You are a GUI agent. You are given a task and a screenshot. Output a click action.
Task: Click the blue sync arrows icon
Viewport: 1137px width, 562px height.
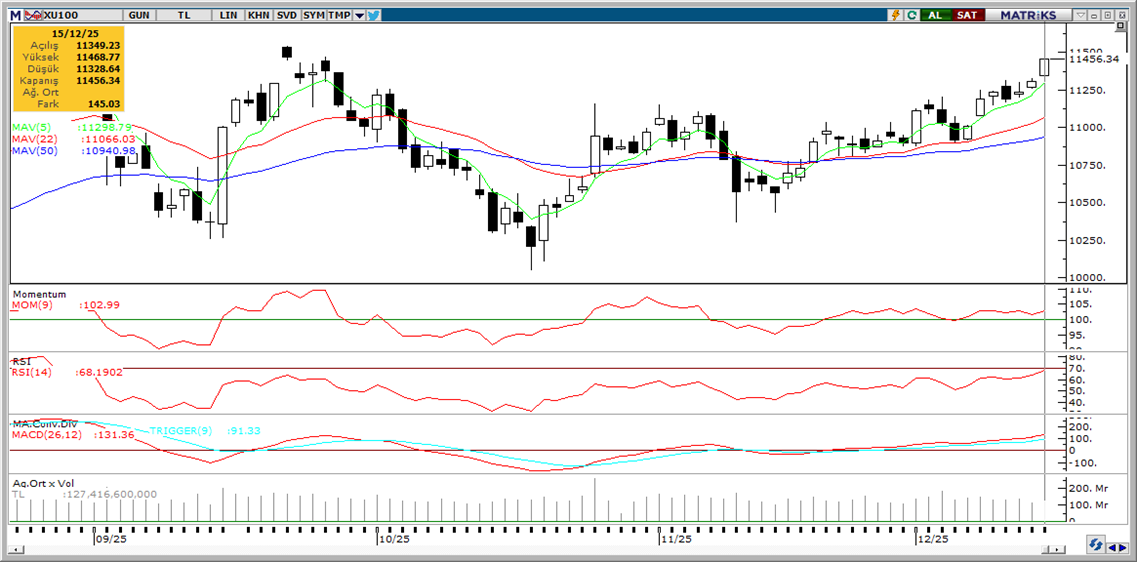click(1097, 546)
